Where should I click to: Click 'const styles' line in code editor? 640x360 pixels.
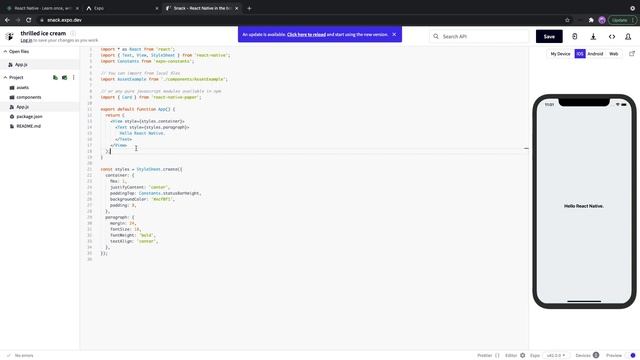pos(141,169)
